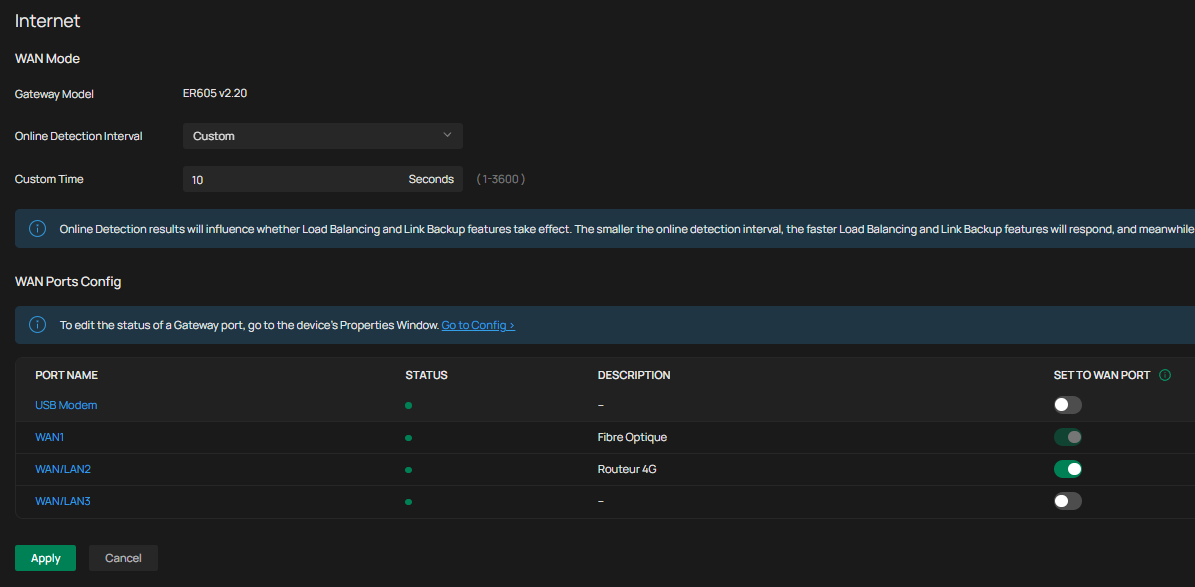Disable WAN/LAN2 WAN port switch
The width and height of the screenshot is (1195, 587).
click(x=1067, y=469)
